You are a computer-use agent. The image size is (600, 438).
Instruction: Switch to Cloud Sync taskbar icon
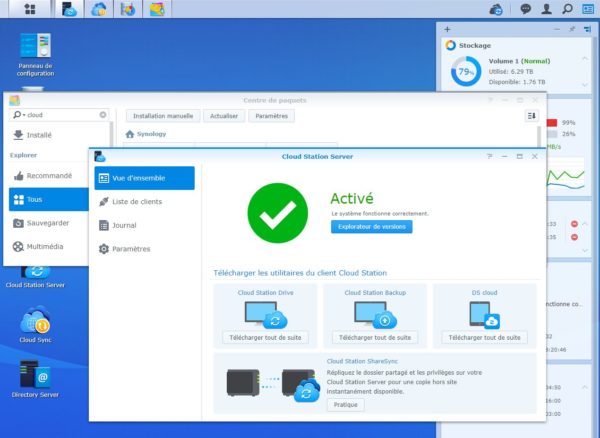[x=99, y=9]
